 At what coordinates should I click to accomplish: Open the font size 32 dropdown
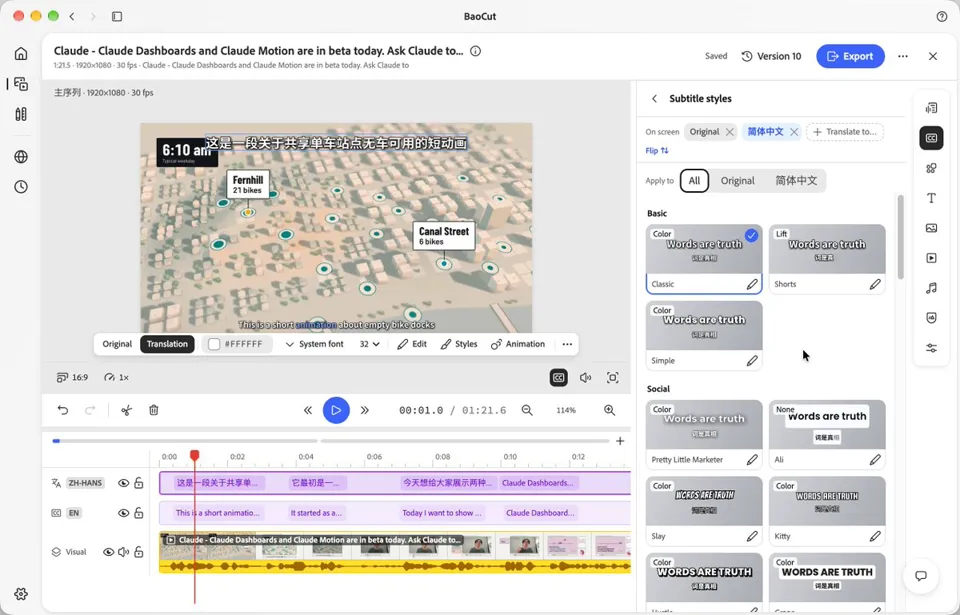coord(369,344)
